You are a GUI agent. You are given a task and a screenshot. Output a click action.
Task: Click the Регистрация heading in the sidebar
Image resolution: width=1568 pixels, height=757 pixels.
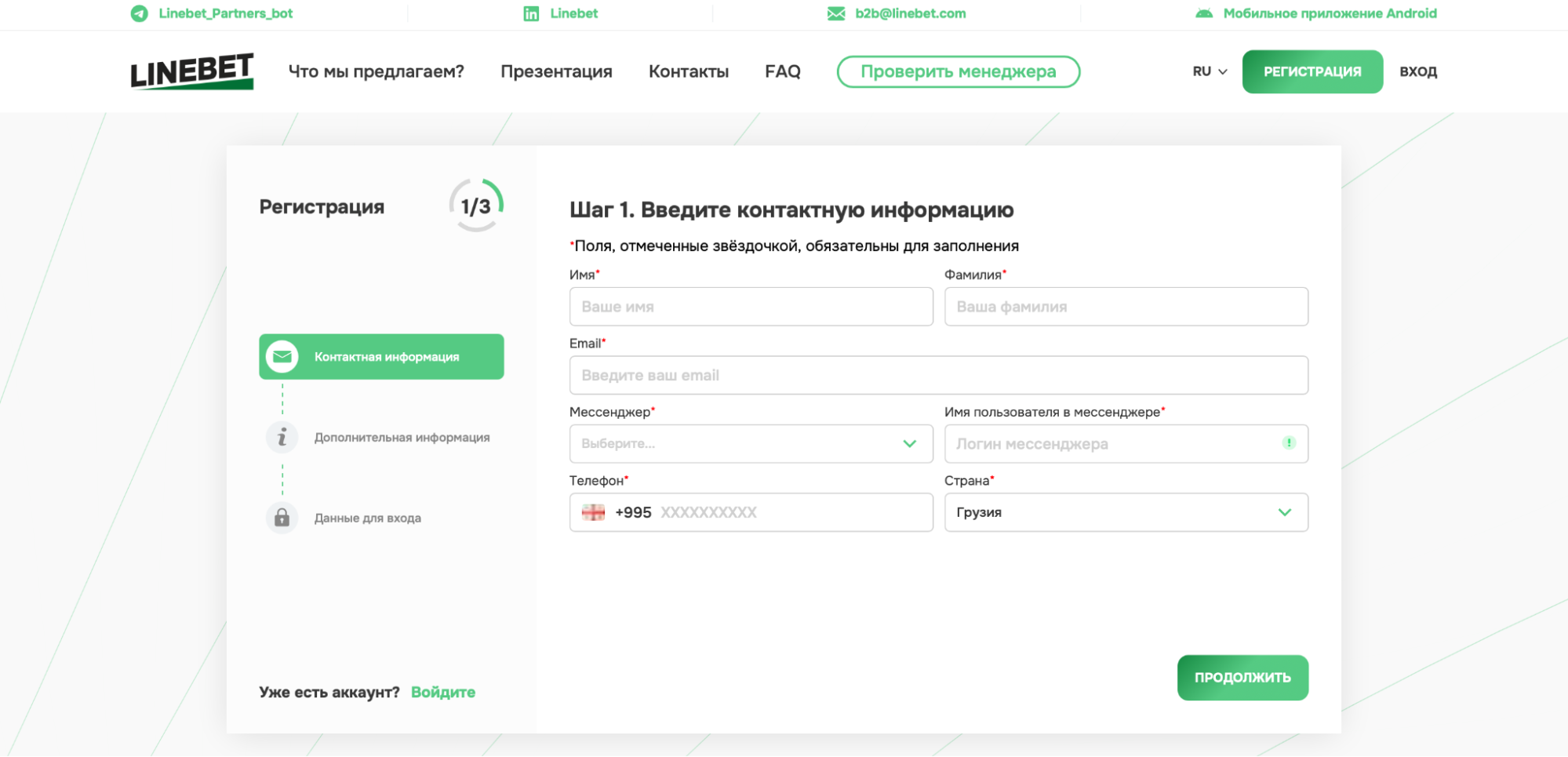pyautogui.click(x=322, y=207)
